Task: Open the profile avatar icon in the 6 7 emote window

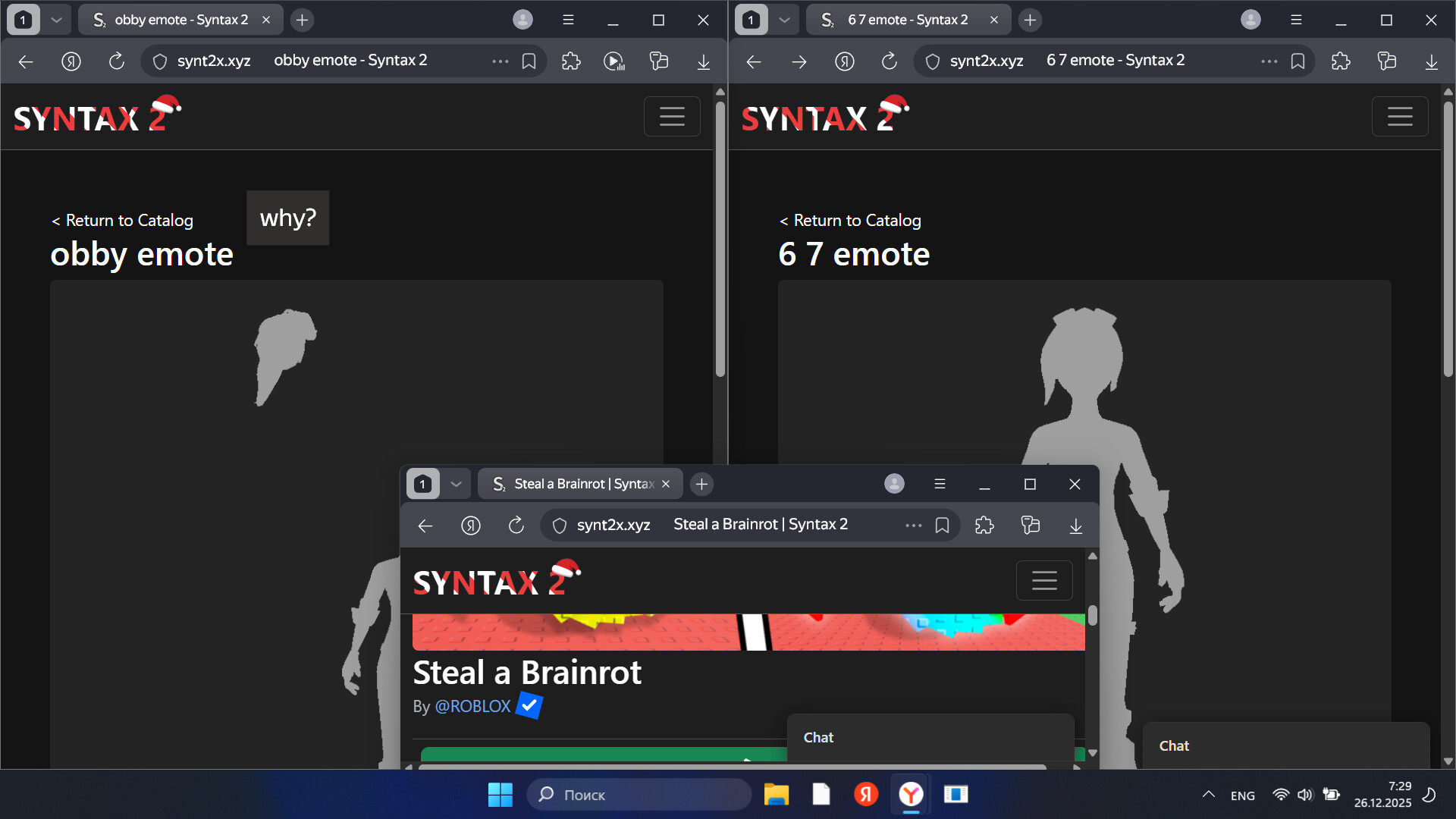Action: [1250, 20]
